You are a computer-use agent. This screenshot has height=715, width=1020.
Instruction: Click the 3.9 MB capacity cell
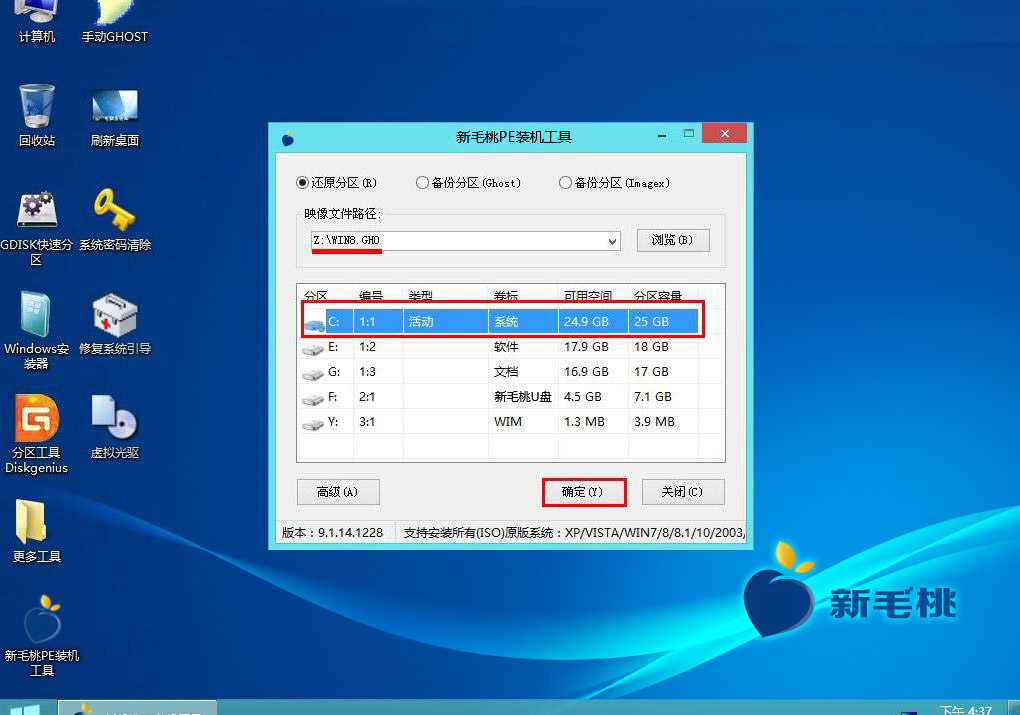[654, 422]
